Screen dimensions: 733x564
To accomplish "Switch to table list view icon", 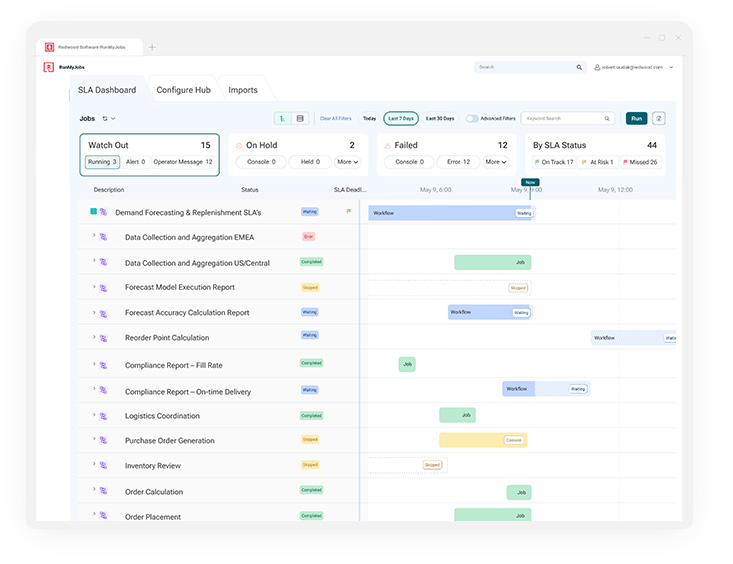I will pos(300,119).
